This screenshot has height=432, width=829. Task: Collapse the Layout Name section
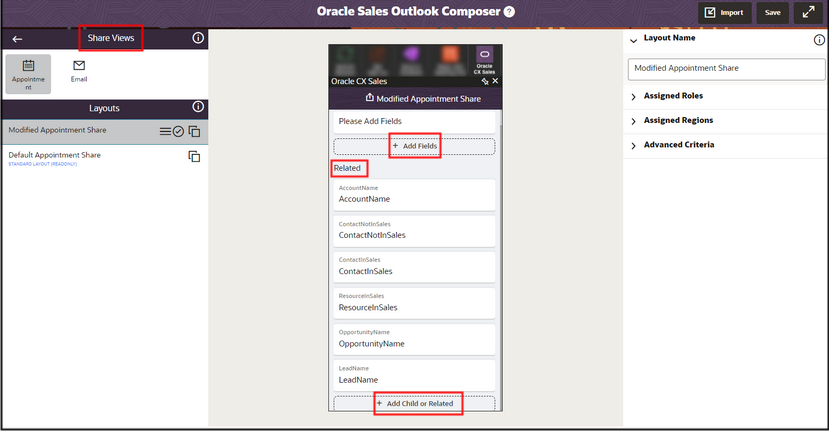coord(633,40)
